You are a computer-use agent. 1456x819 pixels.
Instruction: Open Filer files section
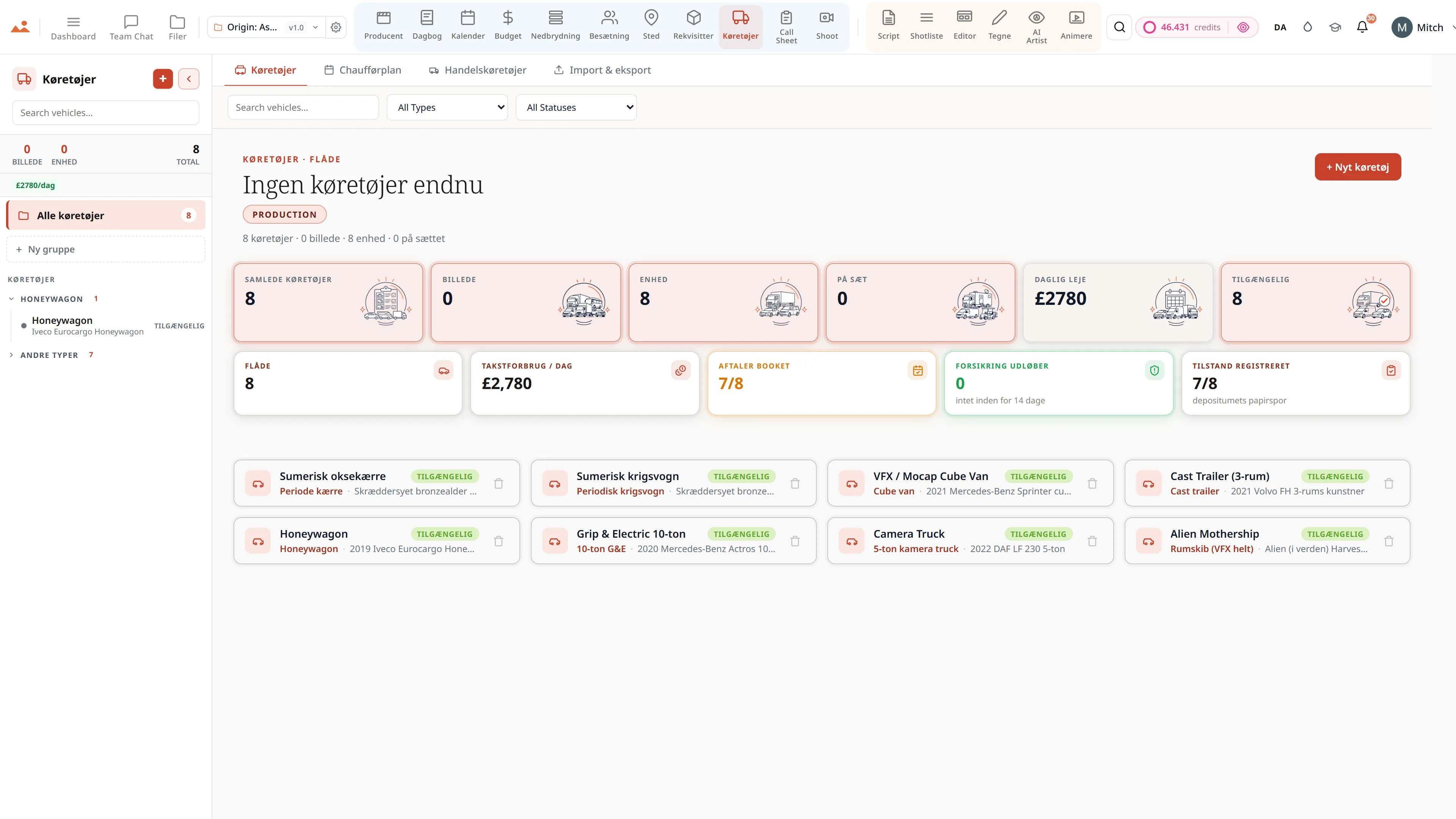point(177,27)
